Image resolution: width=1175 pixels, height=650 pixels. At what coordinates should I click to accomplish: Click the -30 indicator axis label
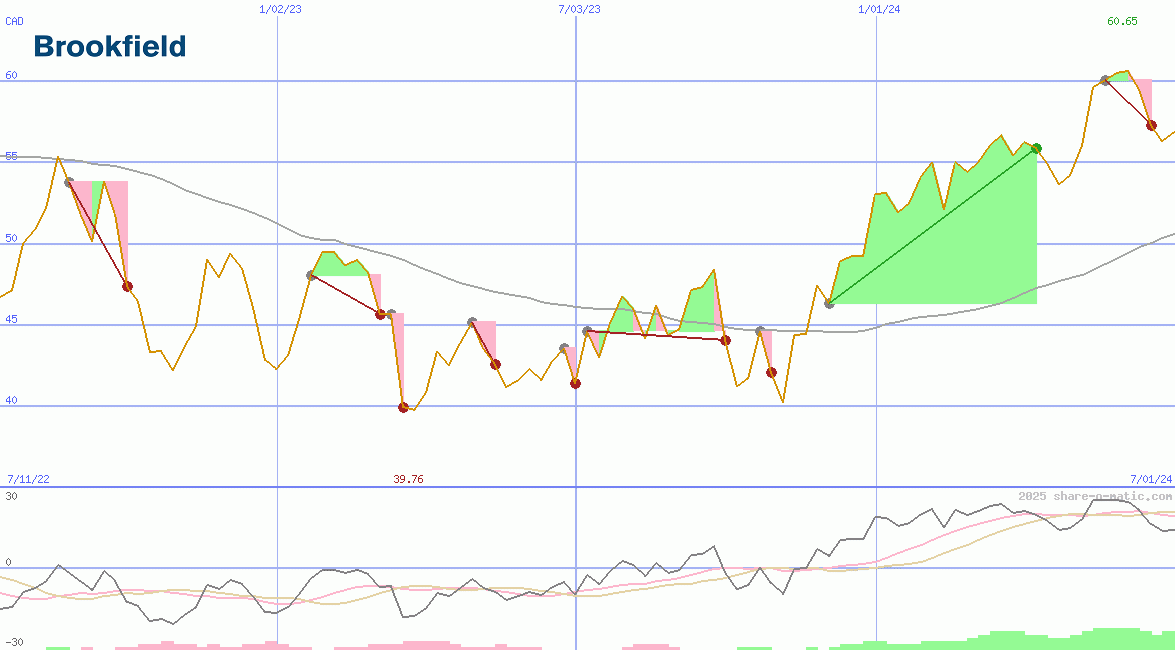tap(13, 643)
